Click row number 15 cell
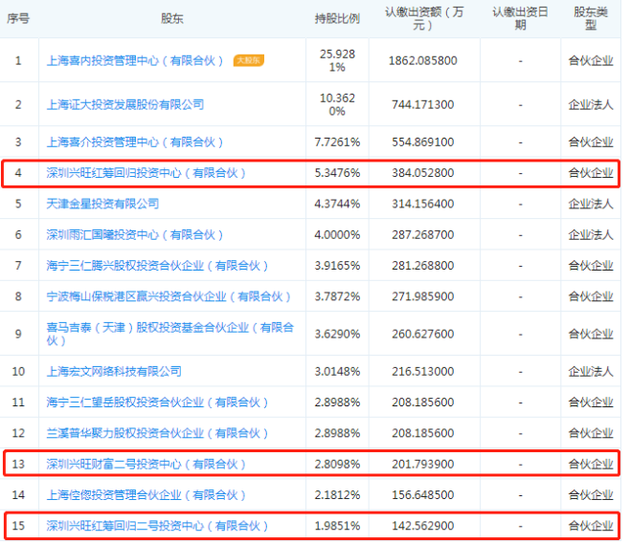Screen dimensions: 630x544 pyautogui.click(x=18, y=526)
